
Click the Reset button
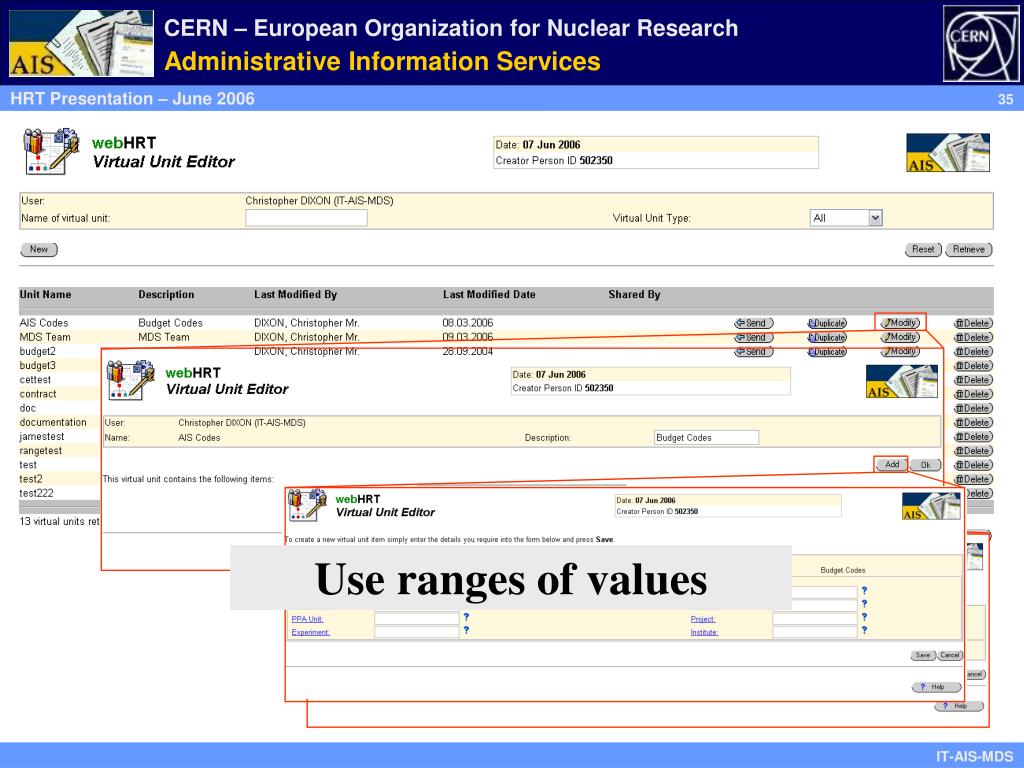point(923,249)
